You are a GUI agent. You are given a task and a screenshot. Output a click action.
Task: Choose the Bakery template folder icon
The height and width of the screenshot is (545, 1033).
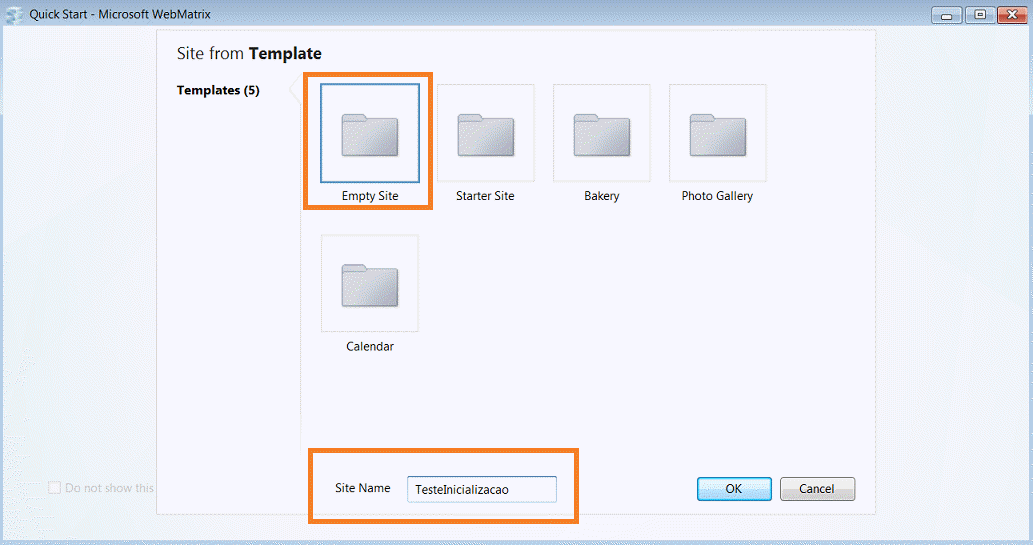click(601, 135)
